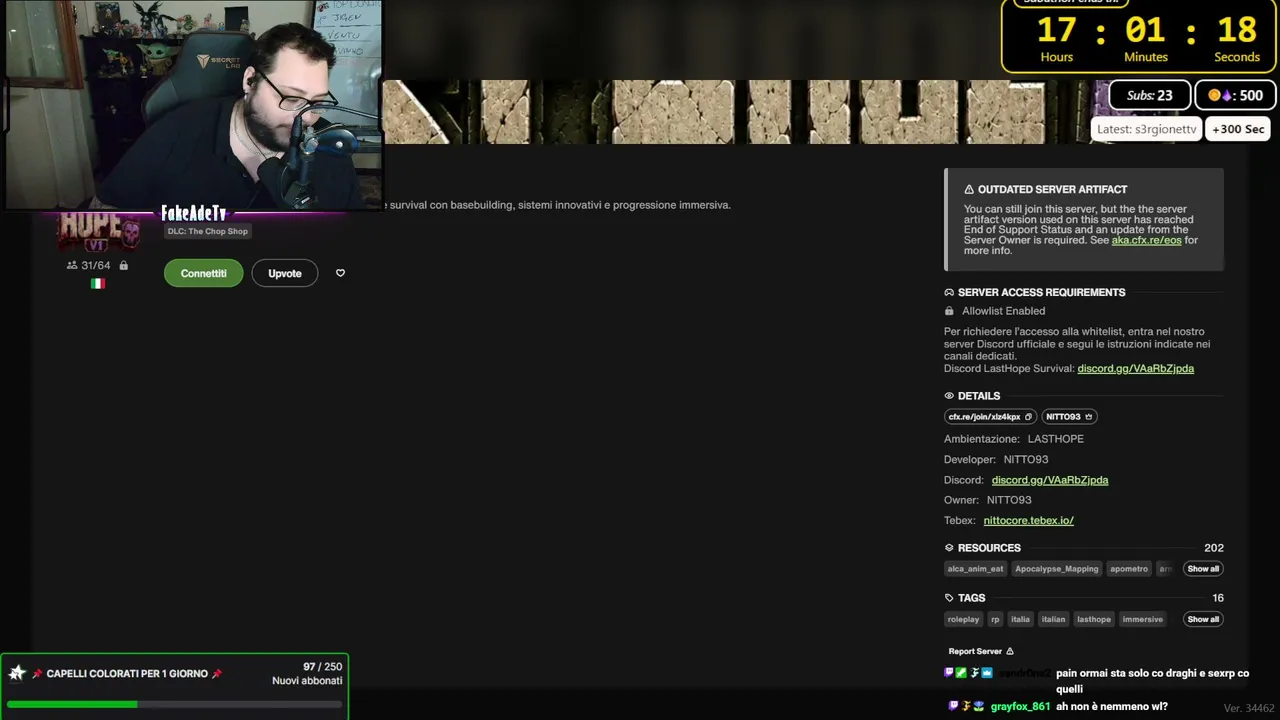The width and height of the screenshot is (1280, 720).
Task: Favorite the server with the heart icon
Action: pos(340,273)
